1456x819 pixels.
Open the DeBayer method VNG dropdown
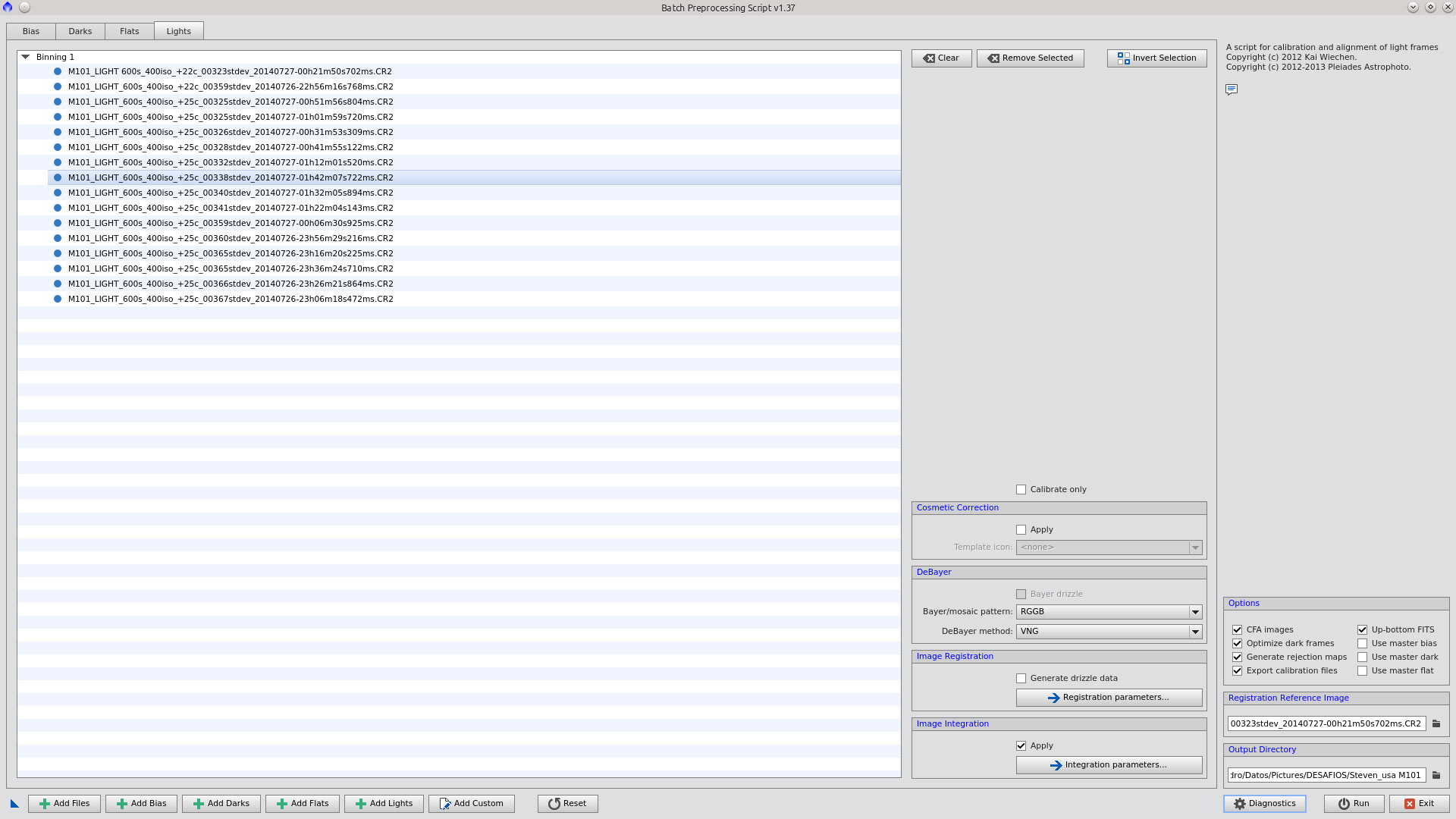coord(1109,632)
